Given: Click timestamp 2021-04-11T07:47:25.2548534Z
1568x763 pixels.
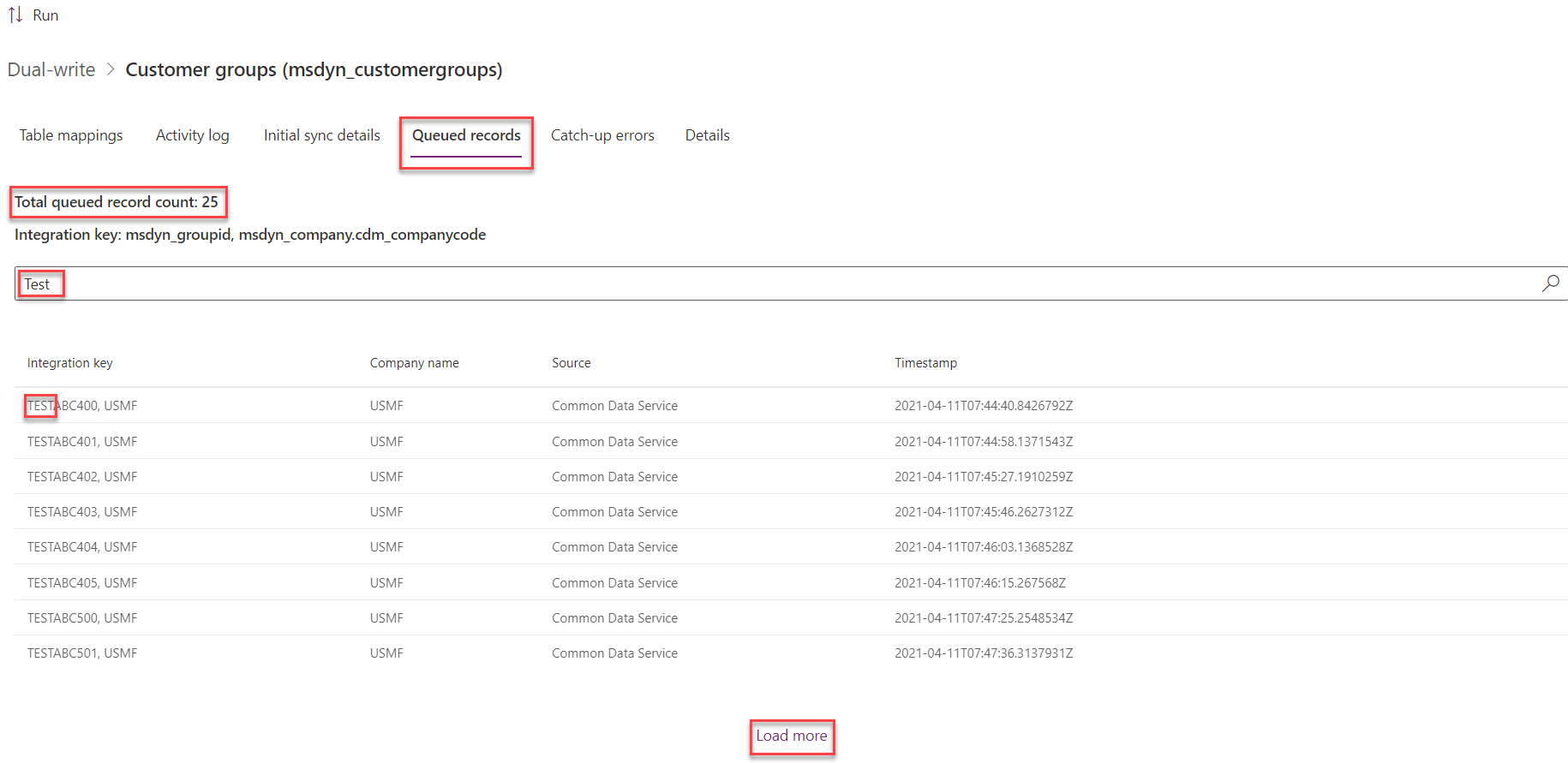Looking at the screenshot, I should point(984,618).
